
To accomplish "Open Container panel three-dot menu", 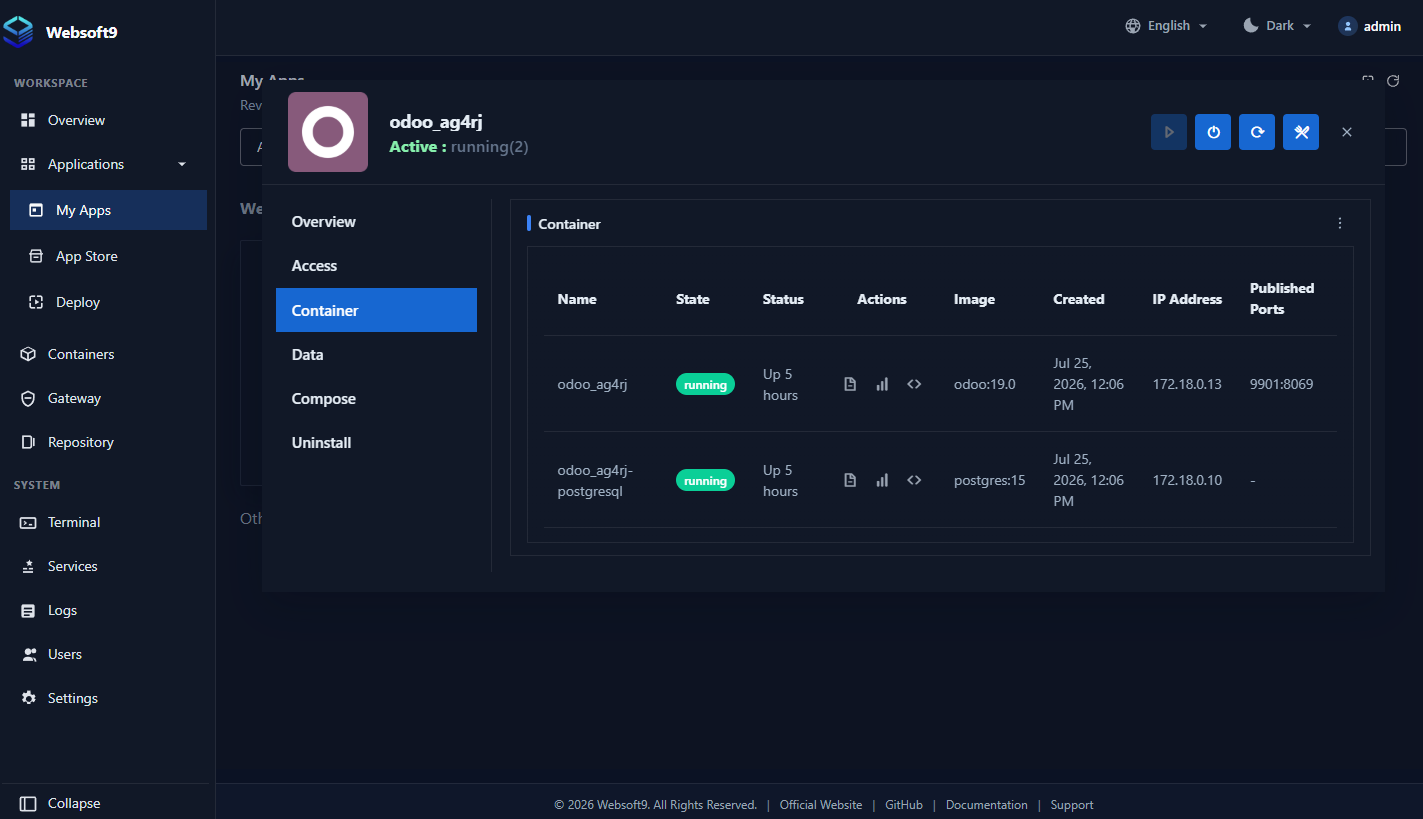I will point(1340,223).
